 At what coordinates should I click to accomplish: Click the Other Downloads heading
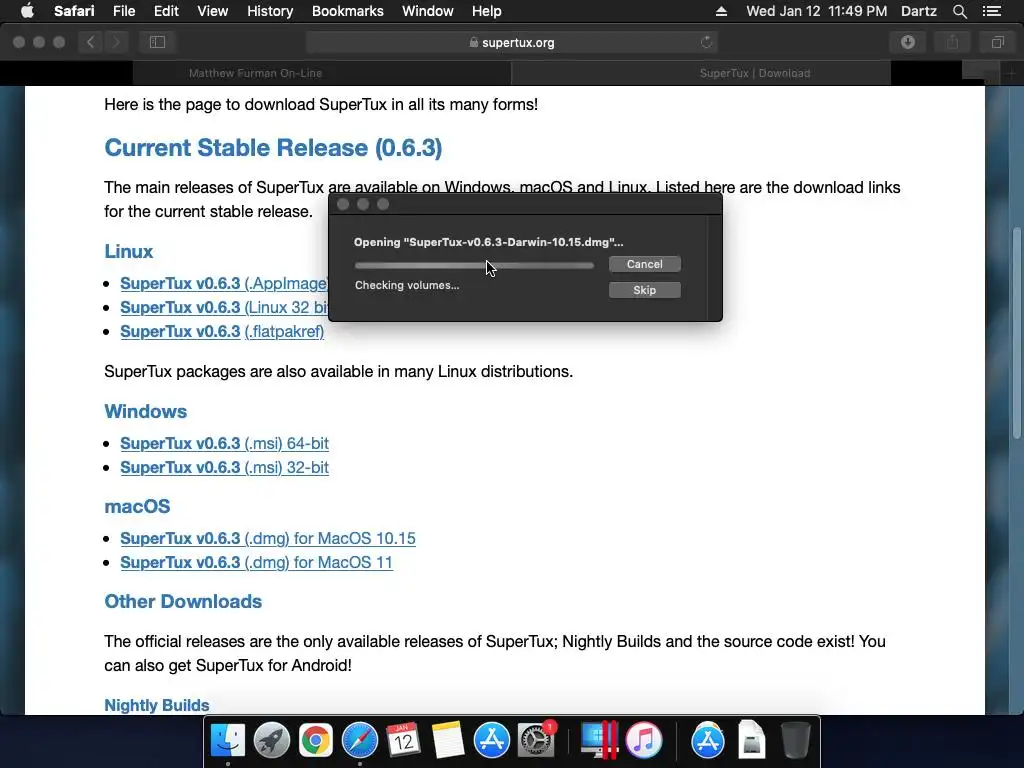[183, 601]
